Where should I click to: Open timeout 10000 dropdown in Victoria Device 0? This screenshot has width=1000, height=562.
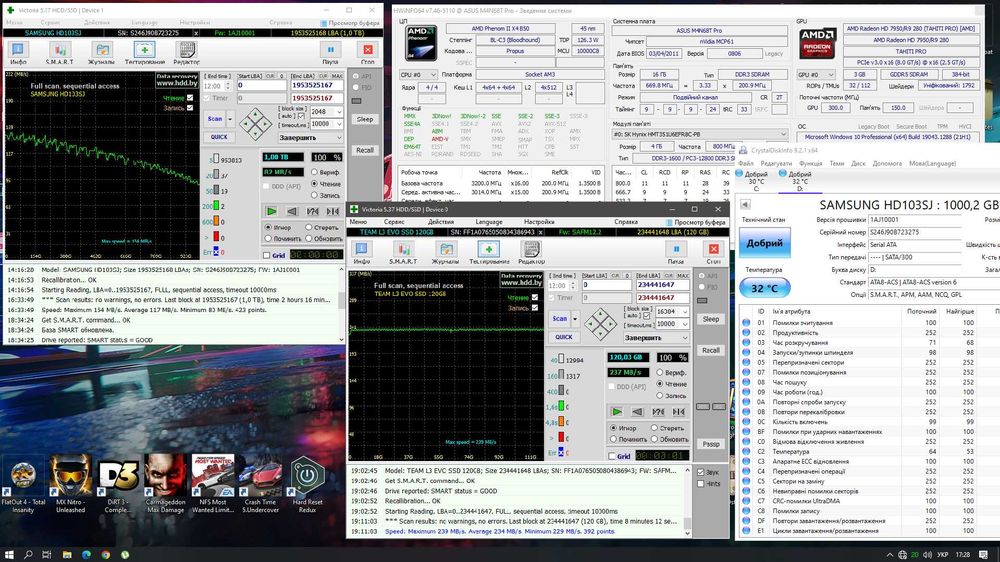(686, 324)
